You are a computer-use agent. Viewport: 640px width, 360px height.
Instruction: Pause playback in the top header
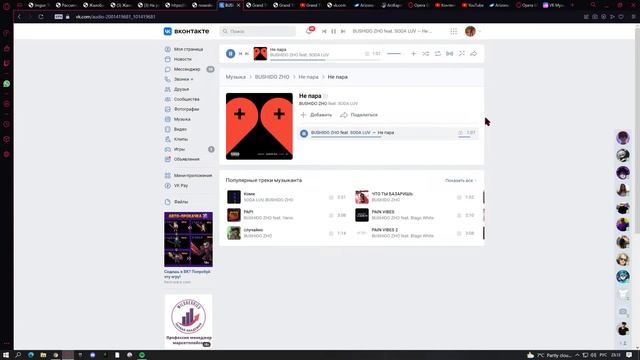click(x=333, y=31)
